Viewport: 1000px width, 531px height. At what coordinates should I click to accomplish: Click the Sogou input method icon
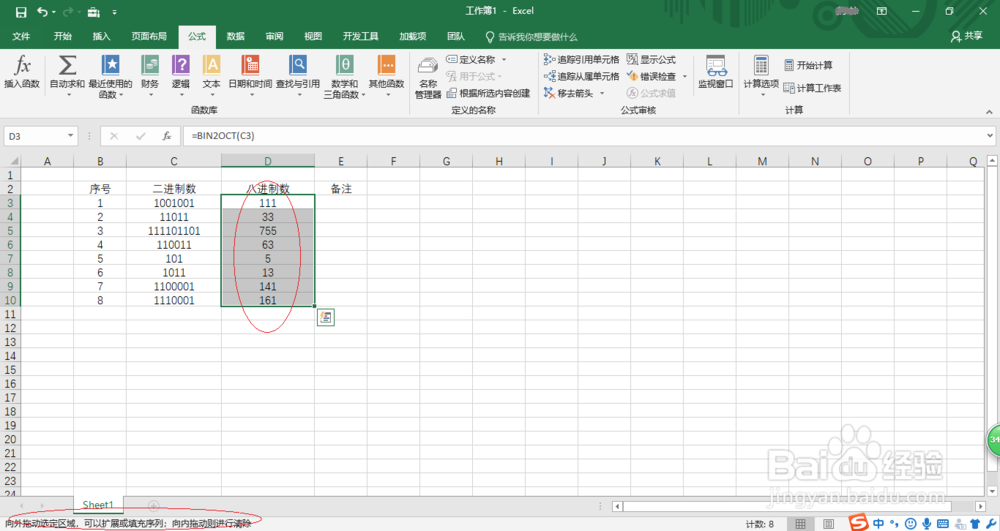pyautogui.click(x=858, y=523)
